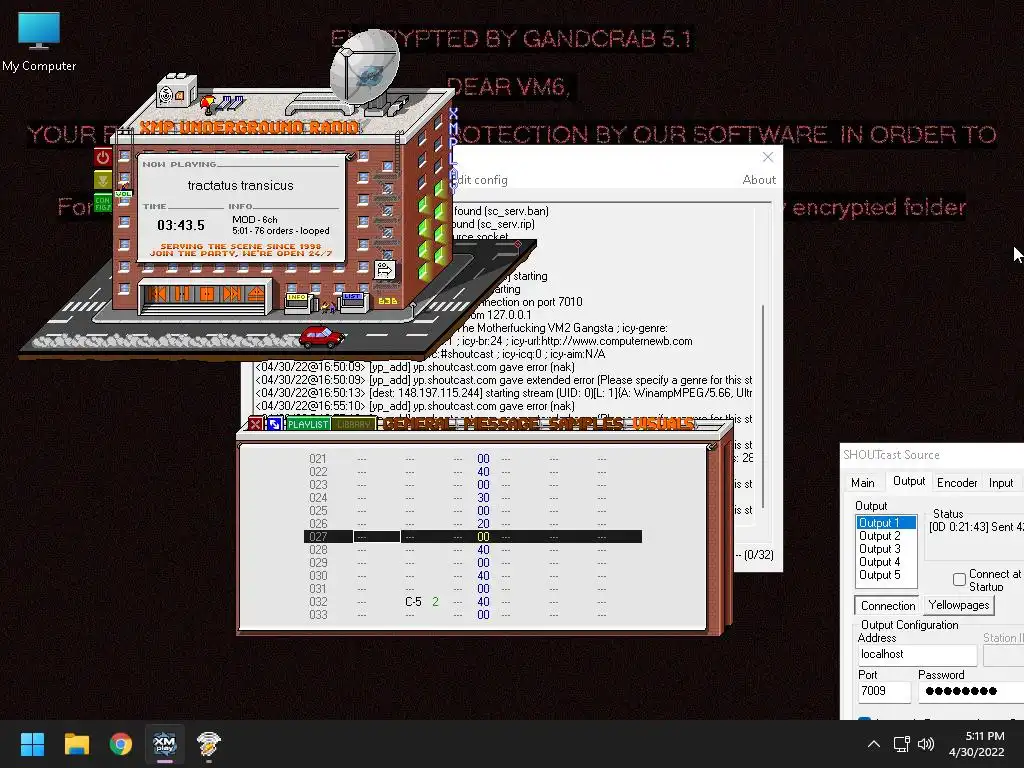Screen dimensions: 1024x768
Task: Open the Input tab in SHOUTcast Source
Action: point(1000,483)
